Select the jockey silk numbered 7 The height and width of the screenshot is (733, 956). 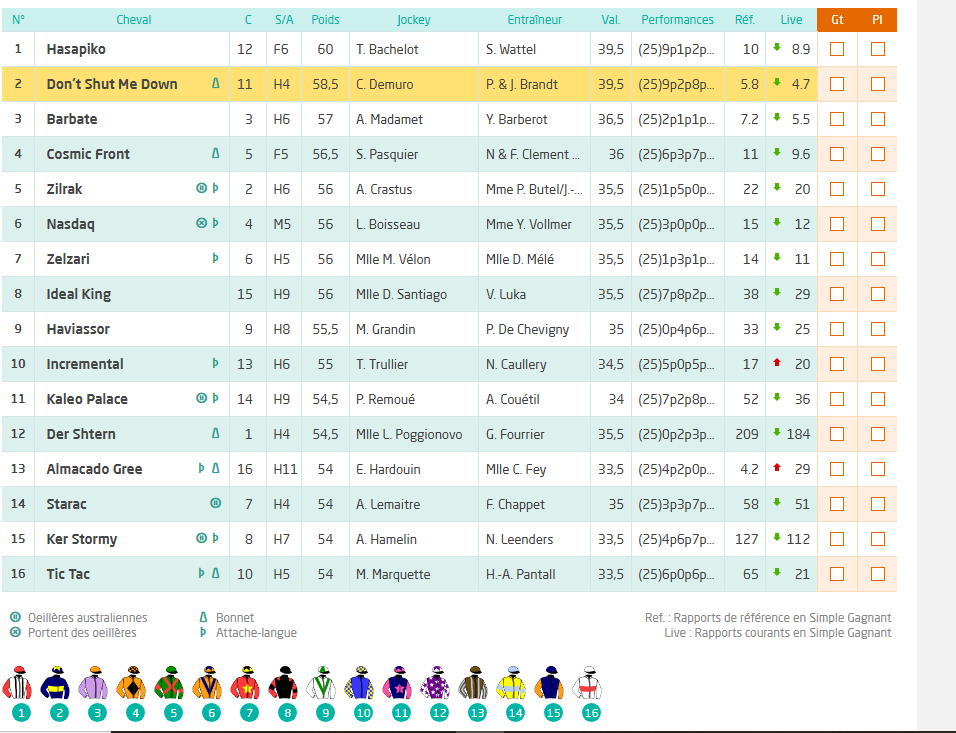point(249,685)
